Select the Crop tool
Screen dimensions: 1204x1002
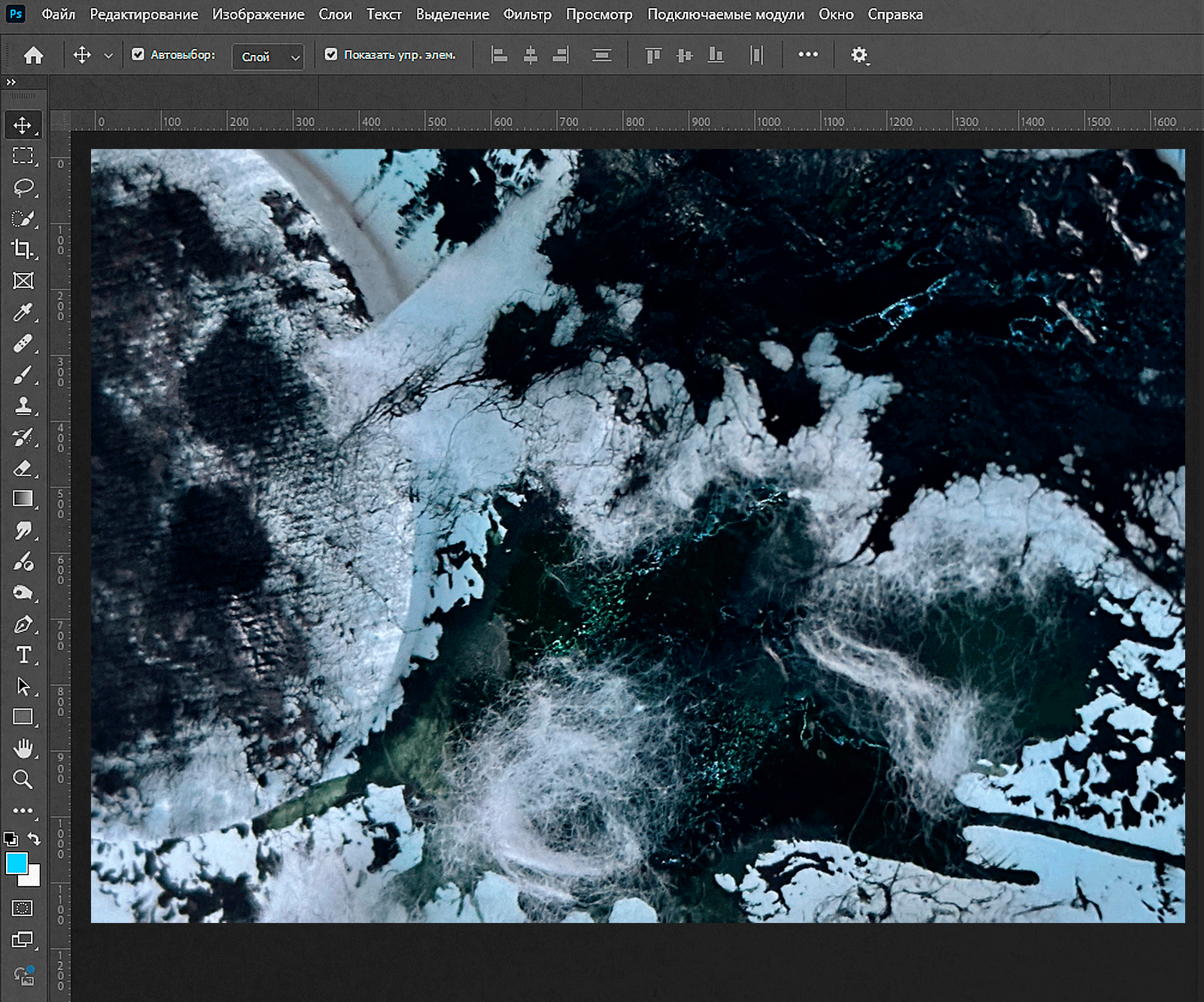pos(23,249)
